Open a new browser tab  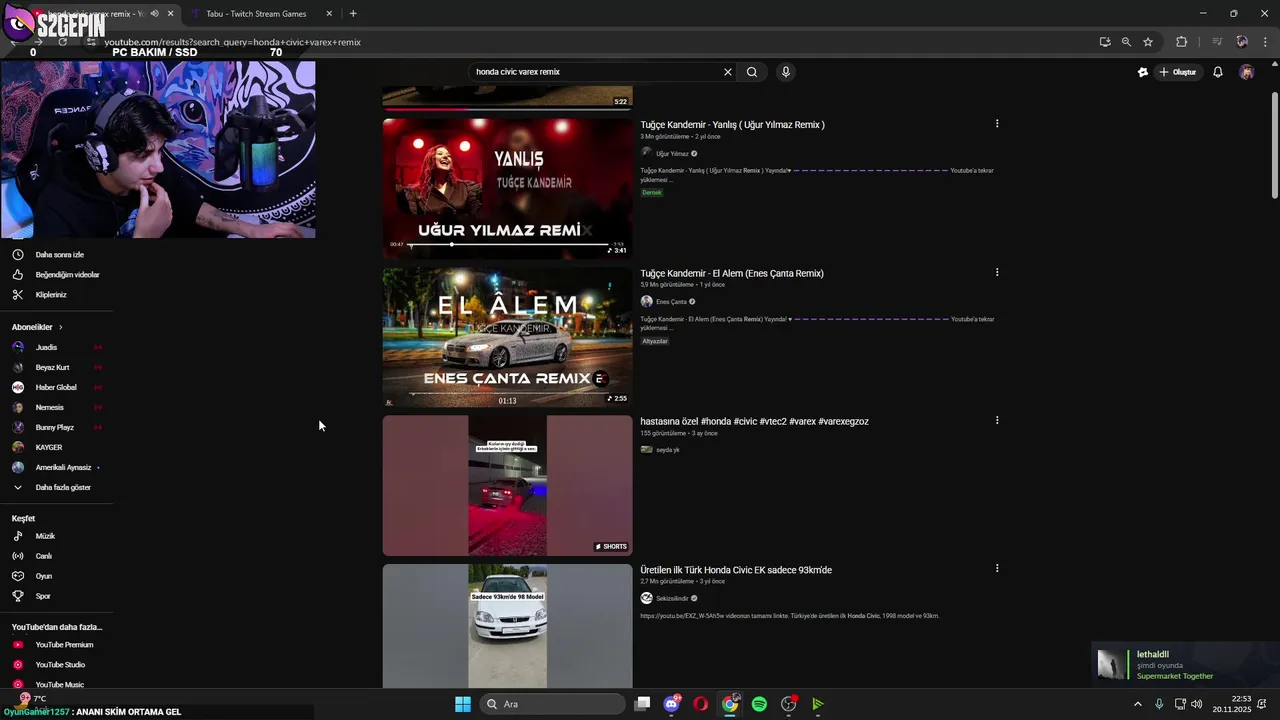(x=353, y=14)
